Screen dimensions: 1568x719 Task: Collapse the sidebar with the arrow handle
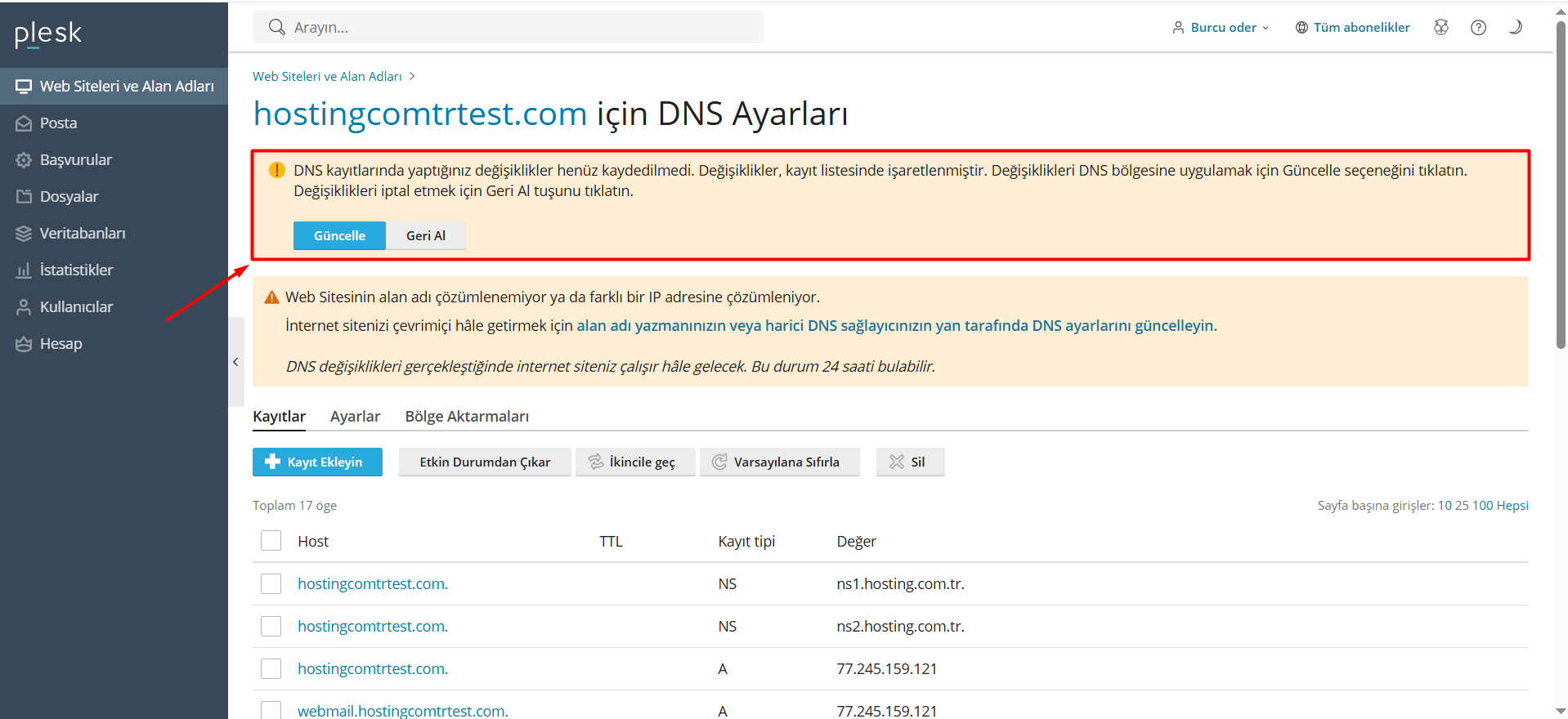[236, 362]
